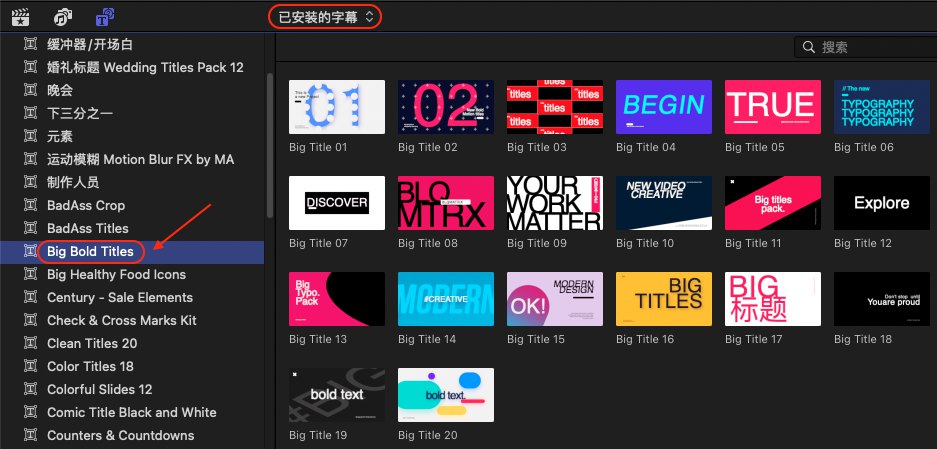Click the title icon beside Colorful Slides 12
The width and height of the screenshot is (937, 449).
pyautogui.click(x=30, y=389)
